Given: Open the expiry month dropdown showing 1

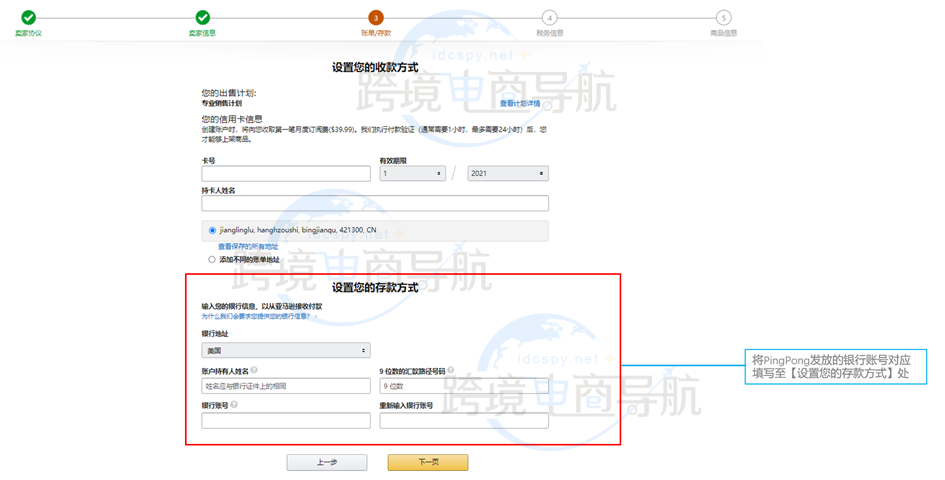Looking at the screenshot, I should pos(413,173).
